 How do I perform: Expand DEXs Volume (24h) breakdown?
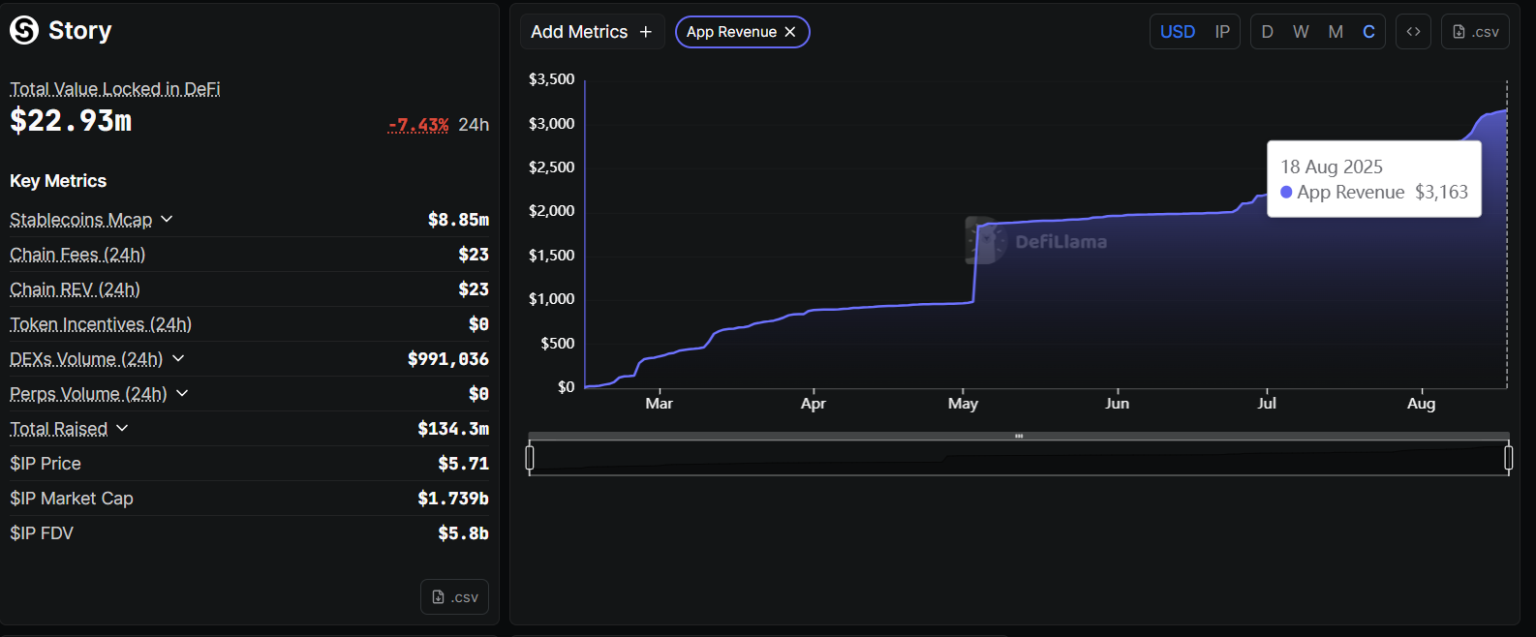(178, 358)
